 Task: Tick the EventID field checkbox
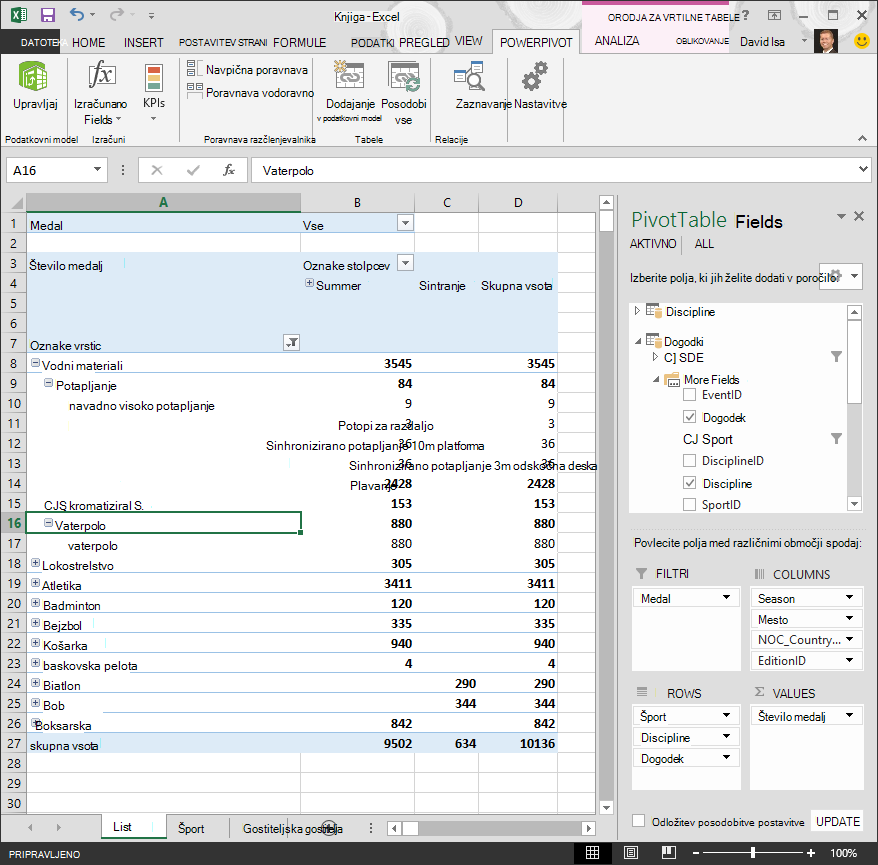(689, 395)
